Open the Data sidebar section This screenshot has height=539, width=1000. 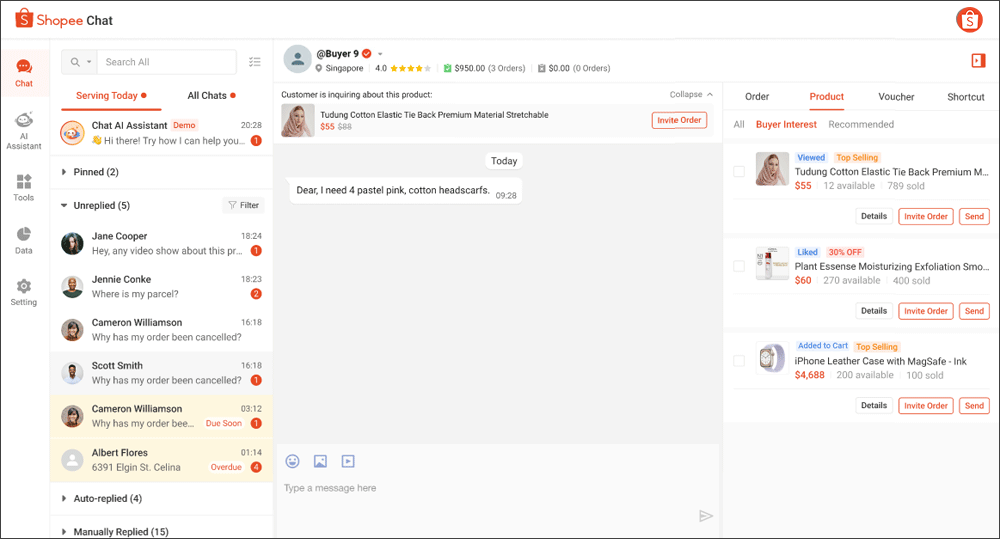24,240
